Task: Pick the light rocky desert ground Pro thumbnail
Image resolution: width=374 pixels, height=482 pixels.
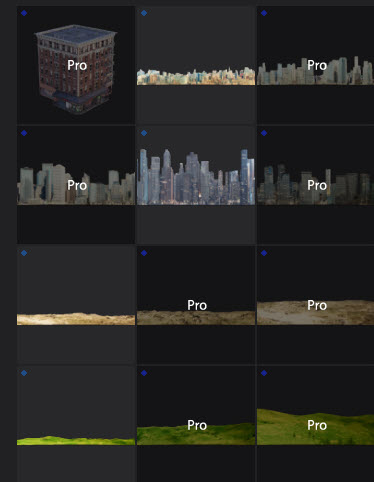Action: tap(315, 305)
